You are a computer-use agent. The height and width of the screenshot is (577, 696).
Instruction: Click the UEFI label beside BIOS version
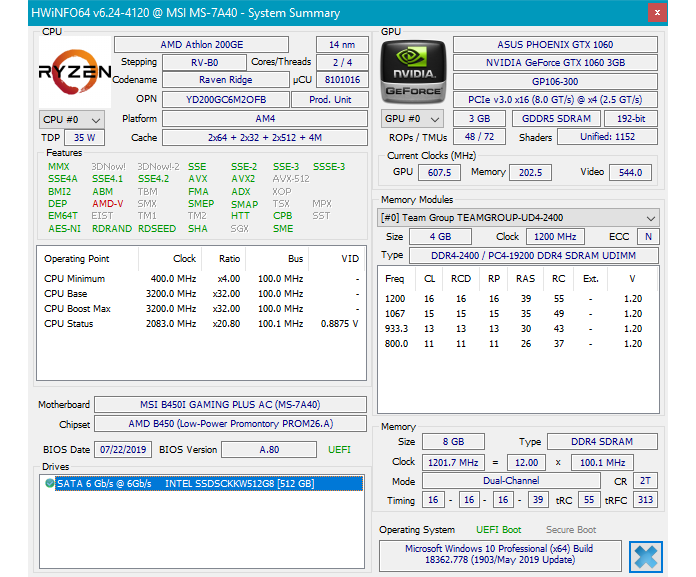tap(339, 450)
